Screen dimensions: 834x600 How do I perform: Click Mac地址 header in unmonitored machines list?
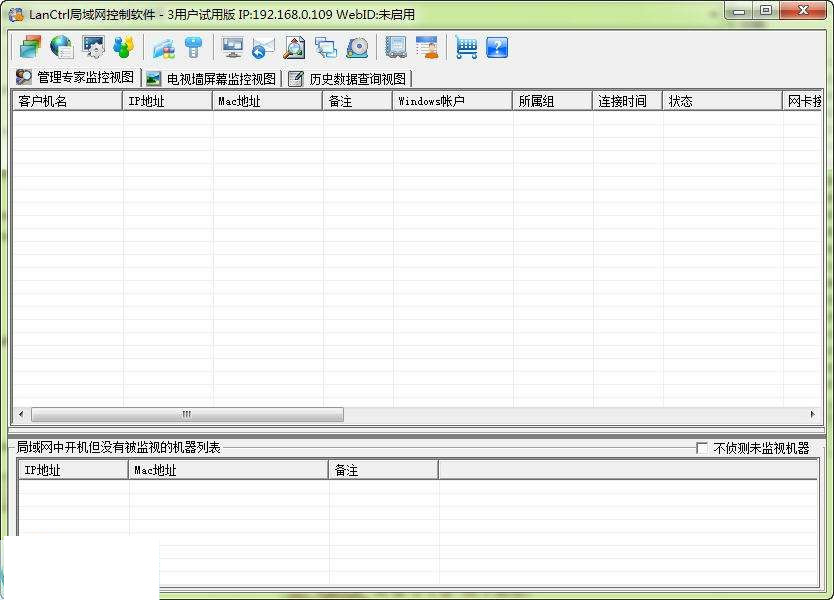click(x=228, y=470)
